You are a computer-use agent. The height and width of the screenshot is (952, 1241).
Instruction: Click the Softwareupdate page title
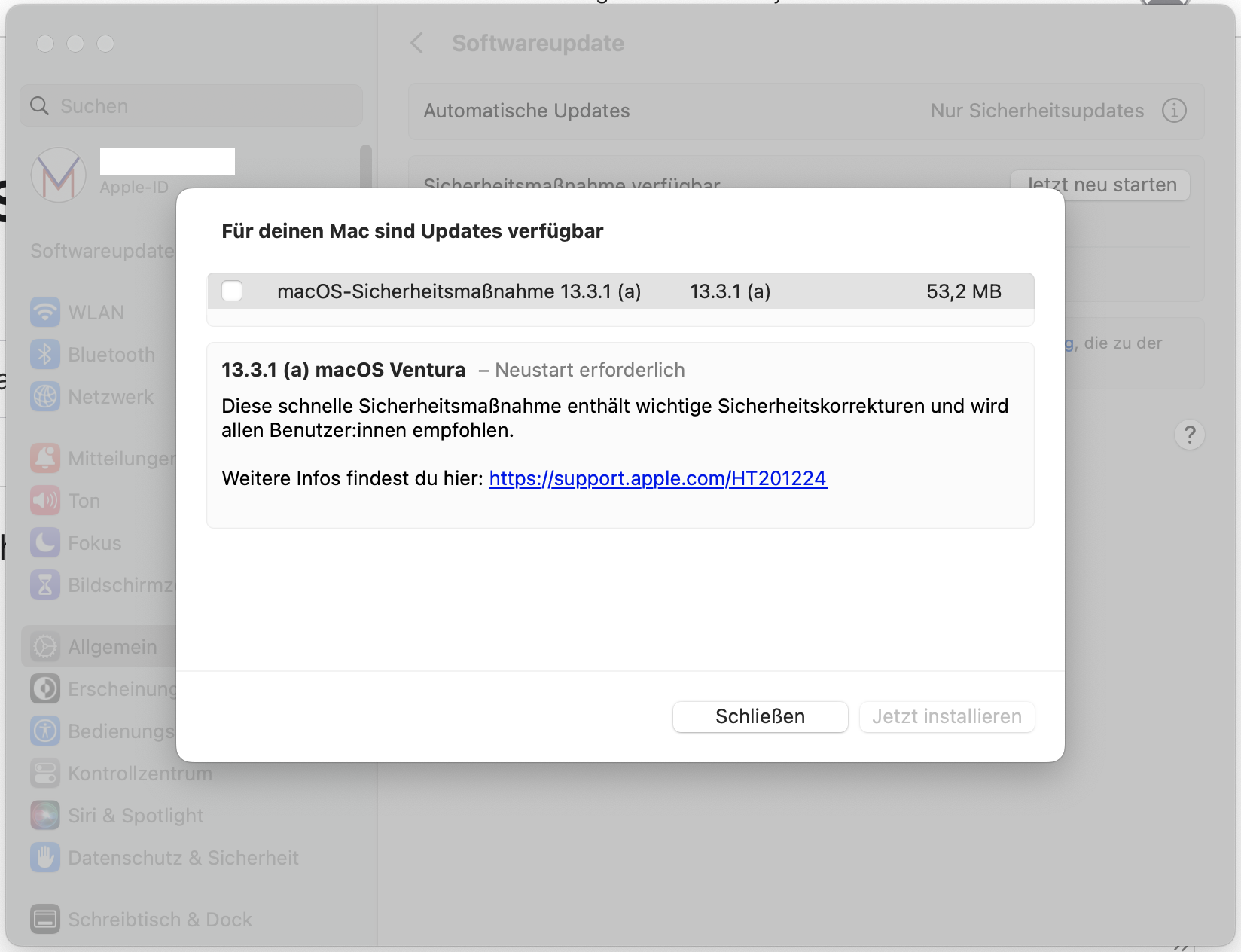[538, 43]
